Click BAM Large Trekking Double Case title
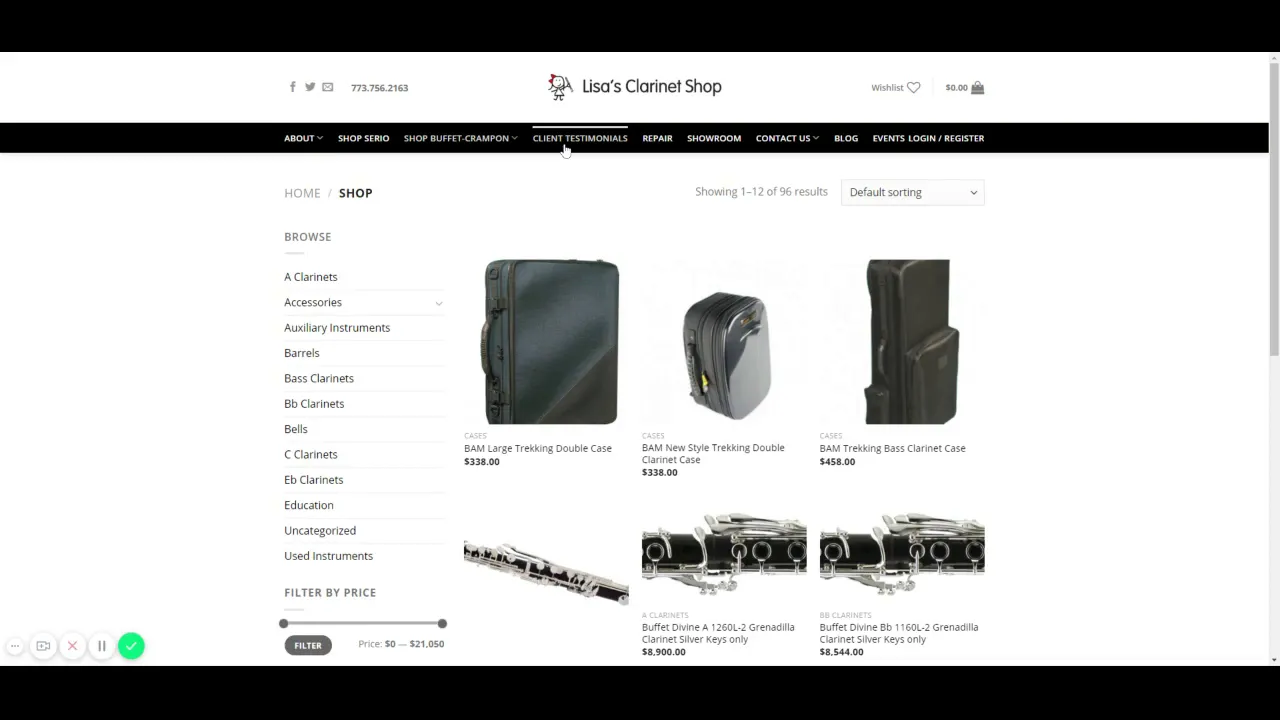This screenshot has width=1280, height=720. [538, 448]
